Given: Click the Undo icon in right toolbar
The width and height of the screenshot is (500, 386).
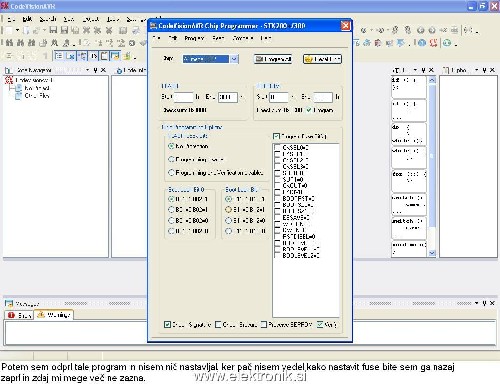Looking at the screenshot, I should tap(363, 30).
